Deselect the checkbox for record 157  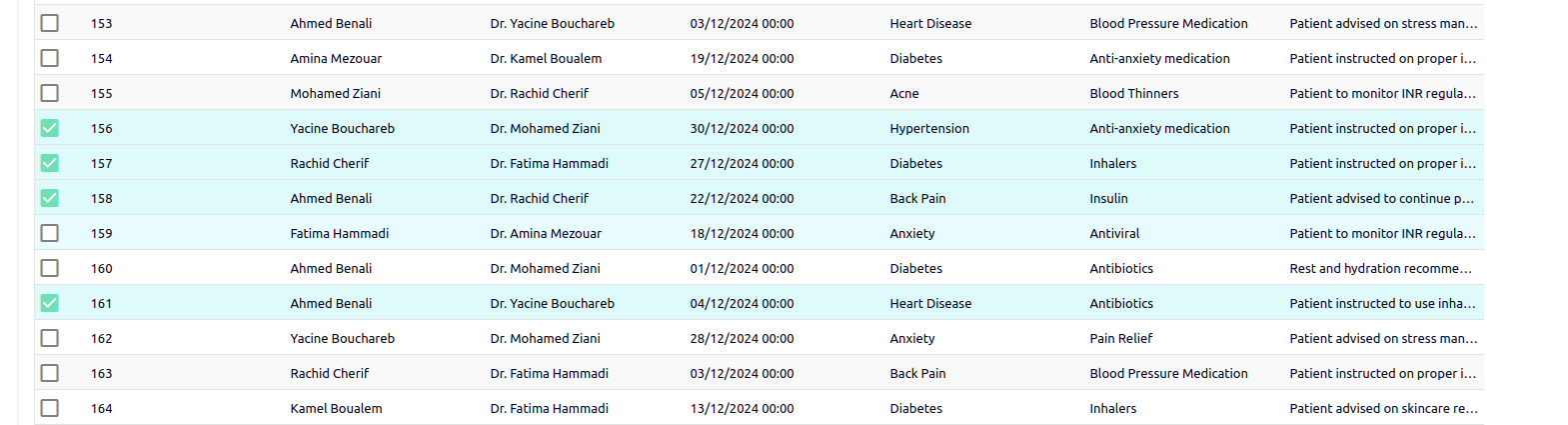pos(50,163)
